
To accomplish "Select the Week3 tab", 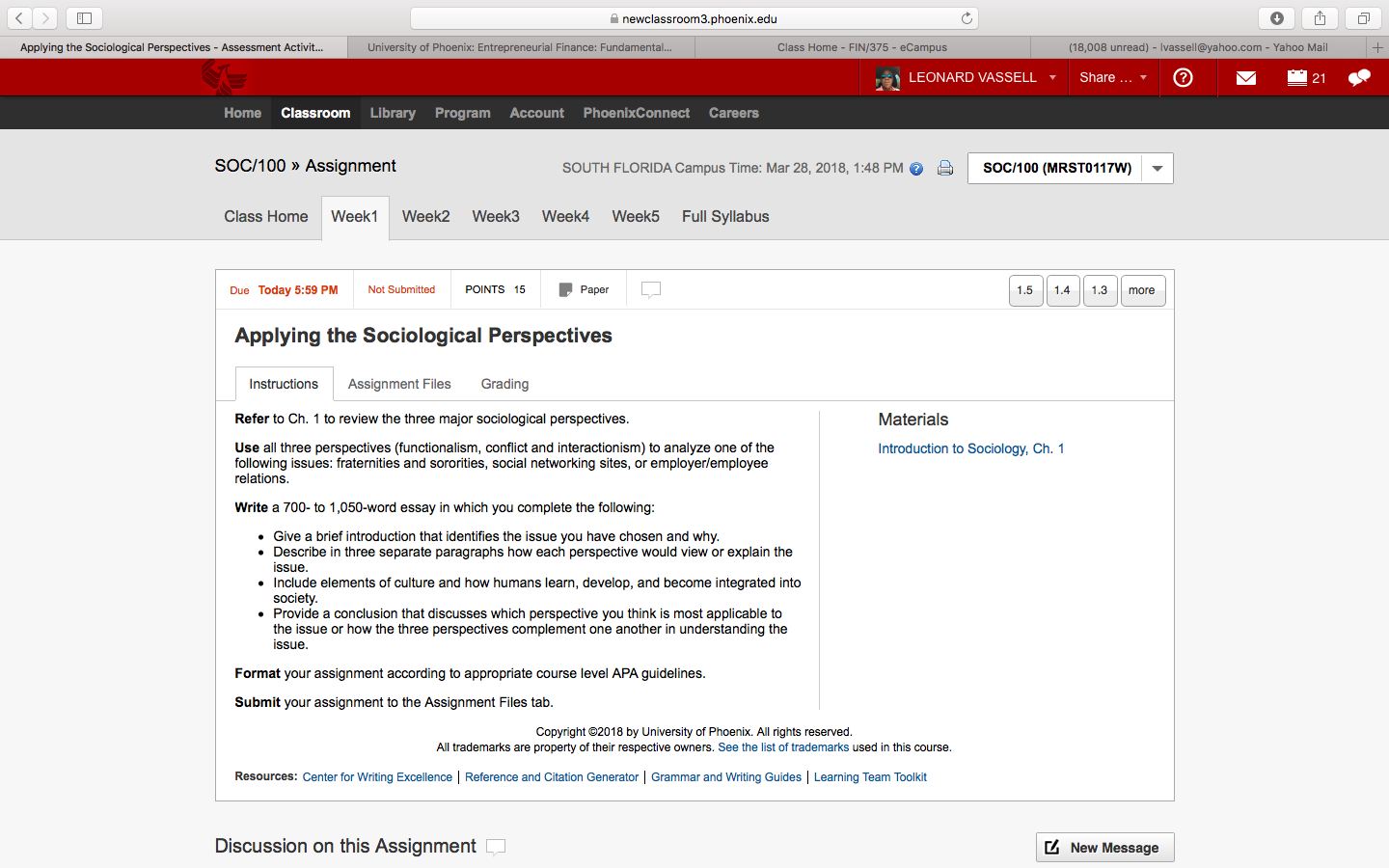I will (x=496, y=217).
